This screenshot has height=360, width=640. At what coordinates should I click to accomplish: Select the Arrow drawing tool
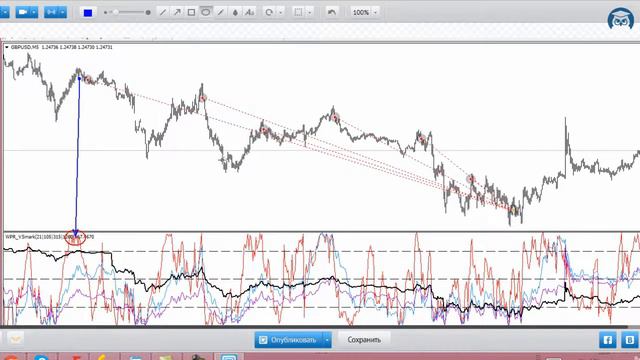click(x=177, y=13)
